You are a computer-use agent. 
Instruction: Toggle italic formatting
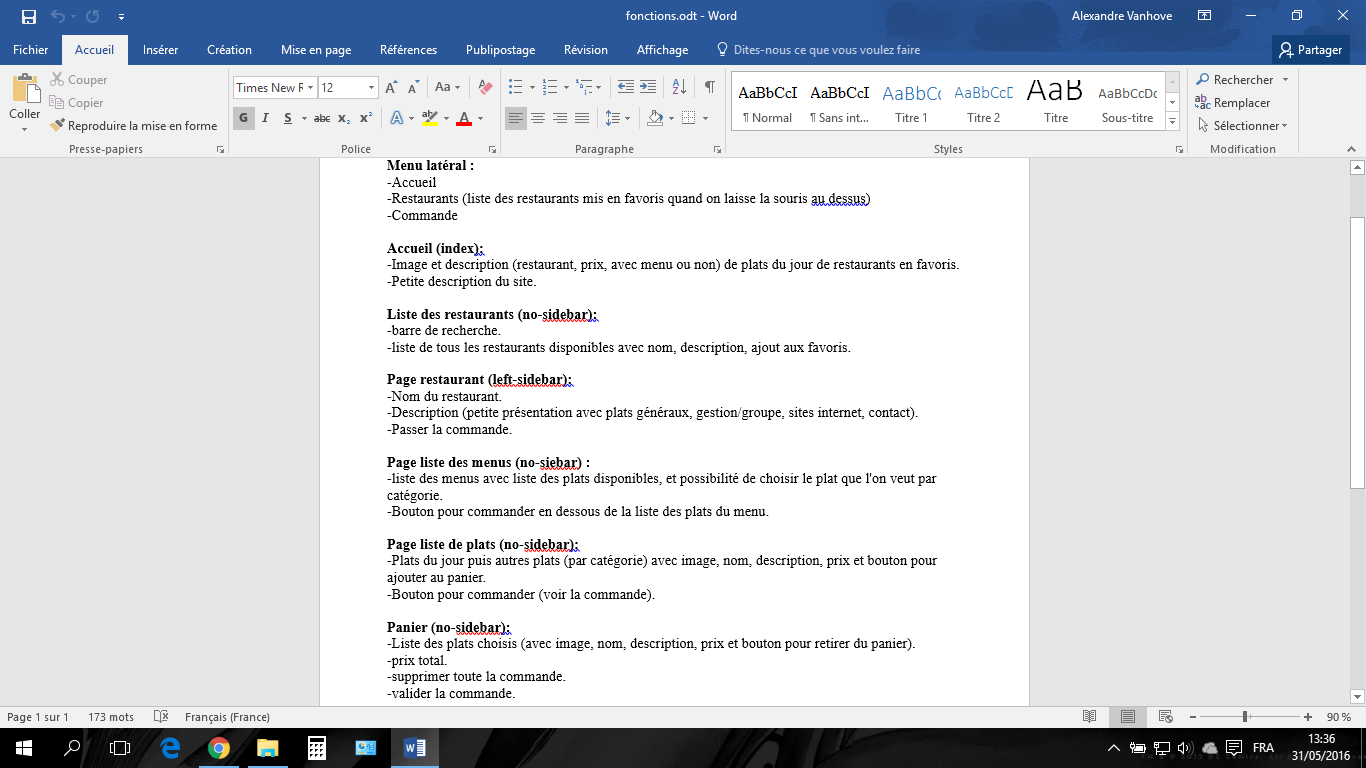point(265,118)
